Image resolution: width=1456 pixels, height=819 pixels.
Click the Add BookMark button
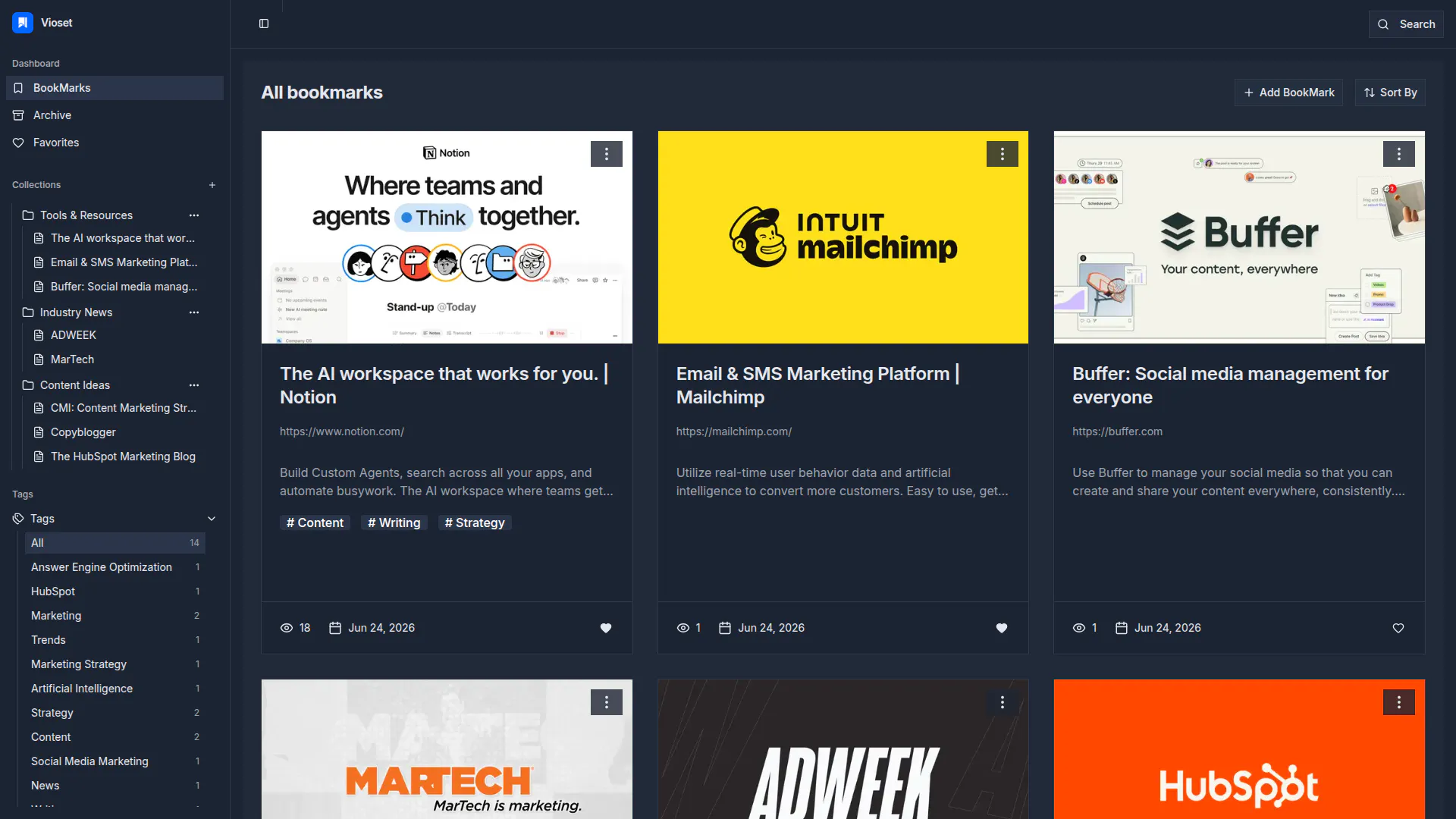pyautogui.click(x=1288, y=93)
